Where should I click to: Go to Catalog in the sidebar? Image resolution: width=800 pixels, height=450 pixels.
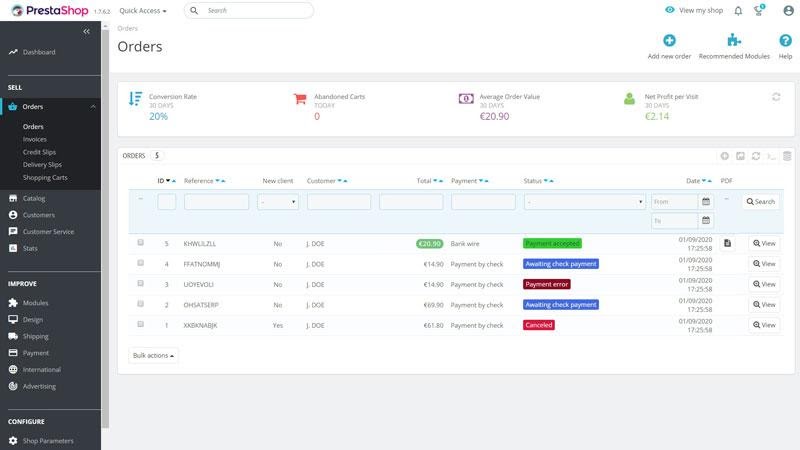[34, 198]
